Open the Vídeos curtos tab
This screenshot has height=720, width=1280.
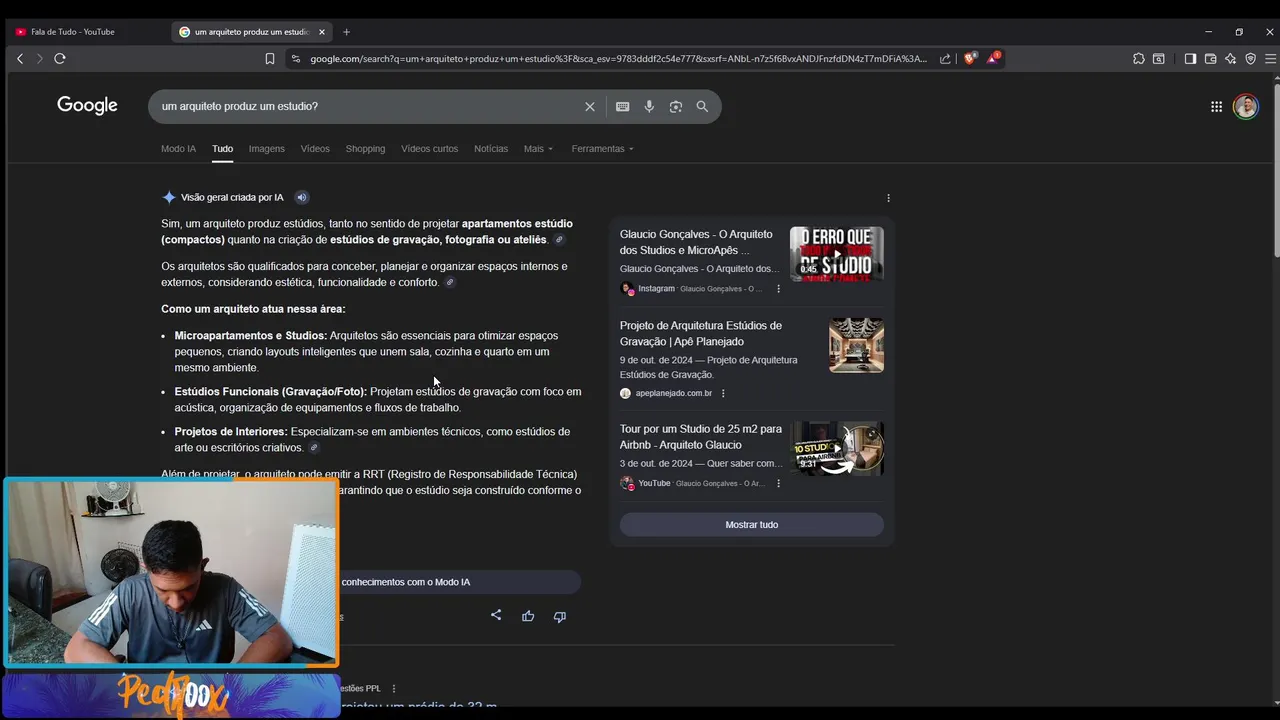point(429,149)
